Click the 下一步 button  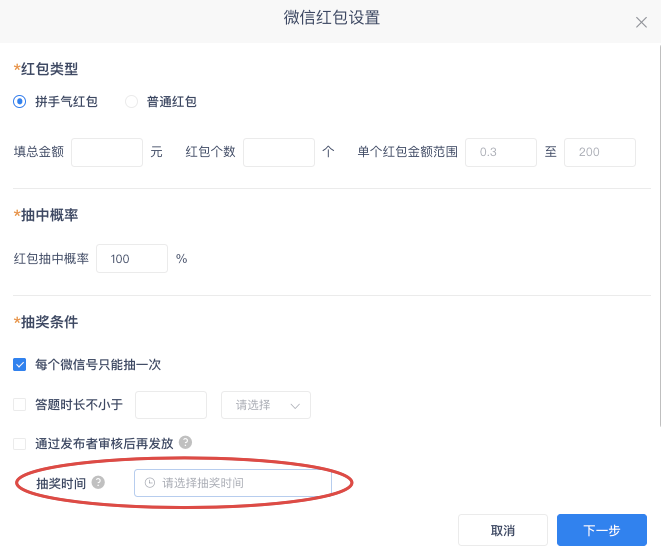tap(602, 530)
